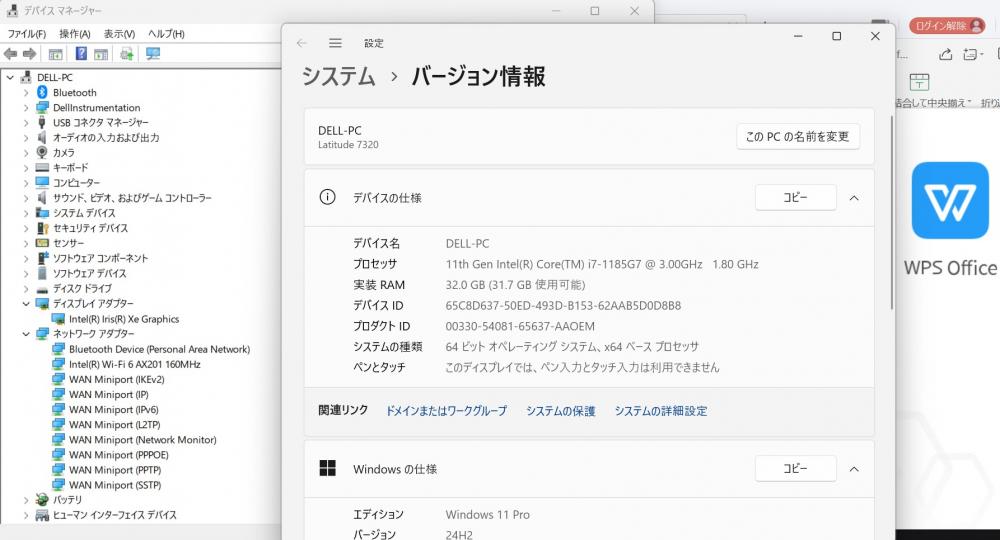Collapse the デバイスの仕様 section chevron
This screenshot has width=1000, height=540.
click(854, 198)
